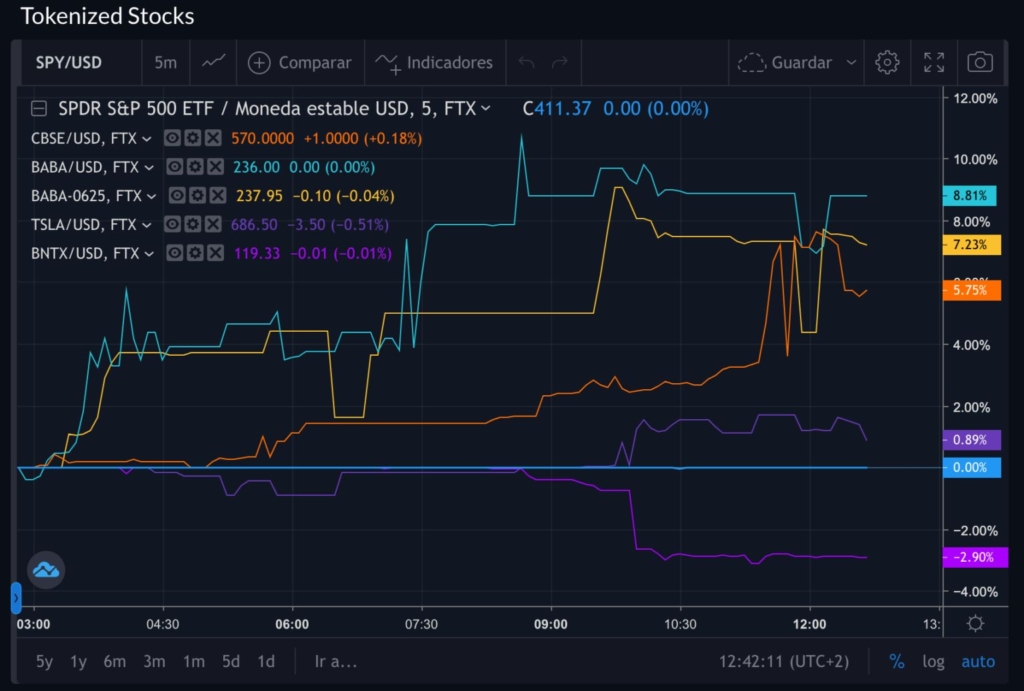Open the Indicadores indicators panel

(435, 62)
